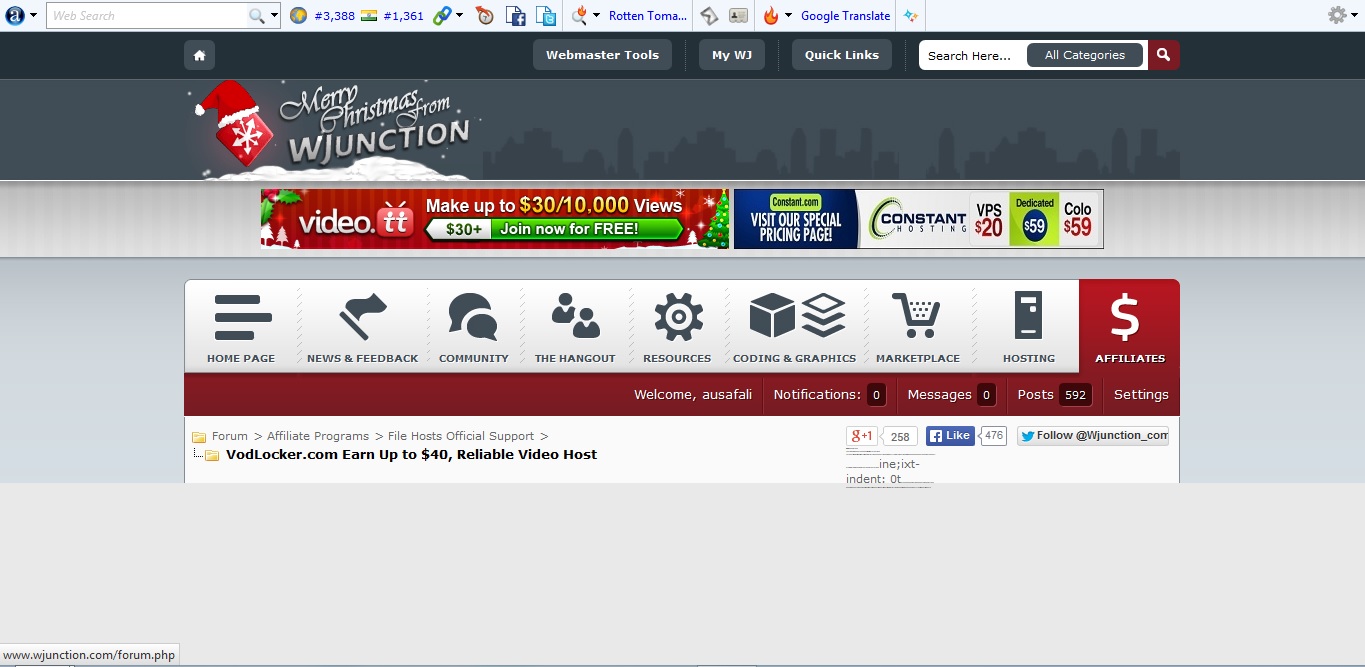This screenshot has height=667, width=1365.
Task: Select the Affiliates tab
Action: 1129,326
